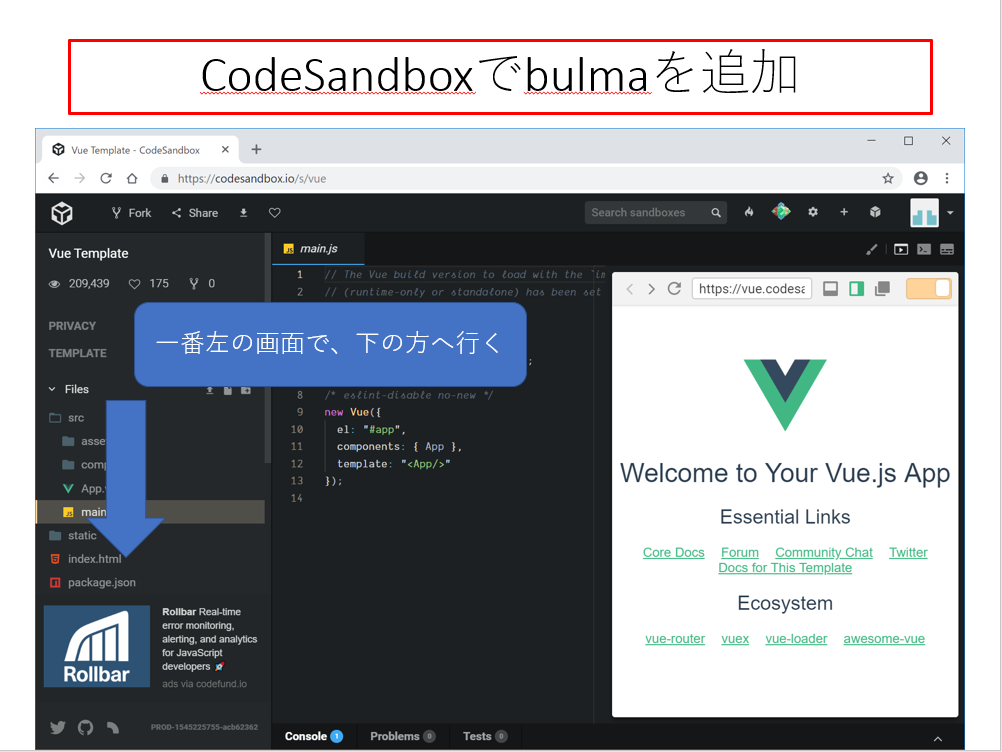1002x752 pixels.
Task: Click the prettify brush icon
Action: point(871,249)
